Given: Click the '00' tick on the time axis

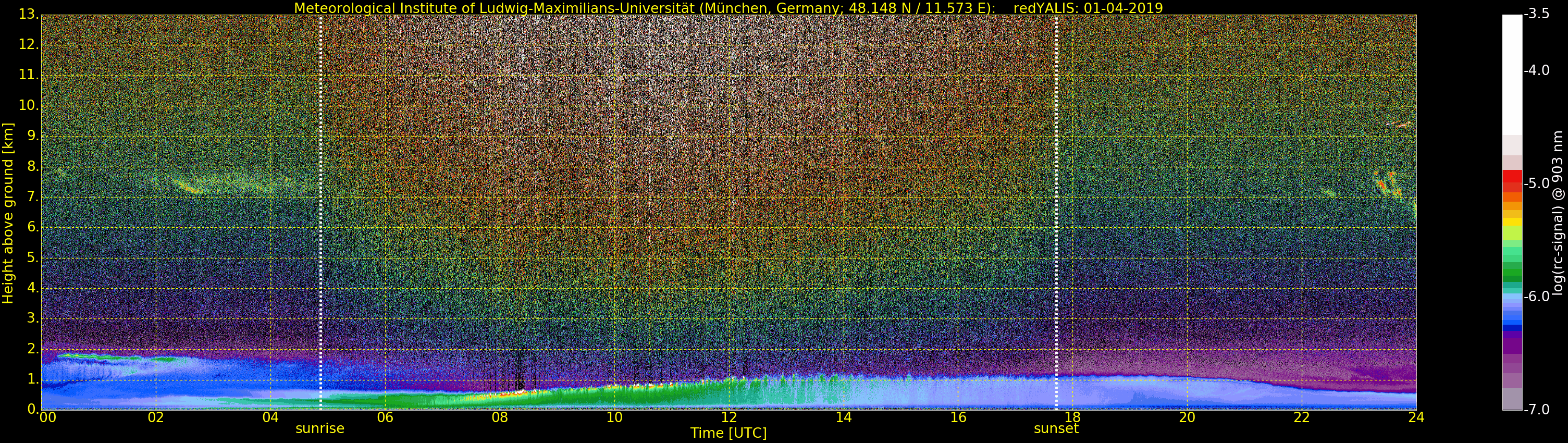Looking at the screenshot, I should pyautogui.click(x=48, y=417).
